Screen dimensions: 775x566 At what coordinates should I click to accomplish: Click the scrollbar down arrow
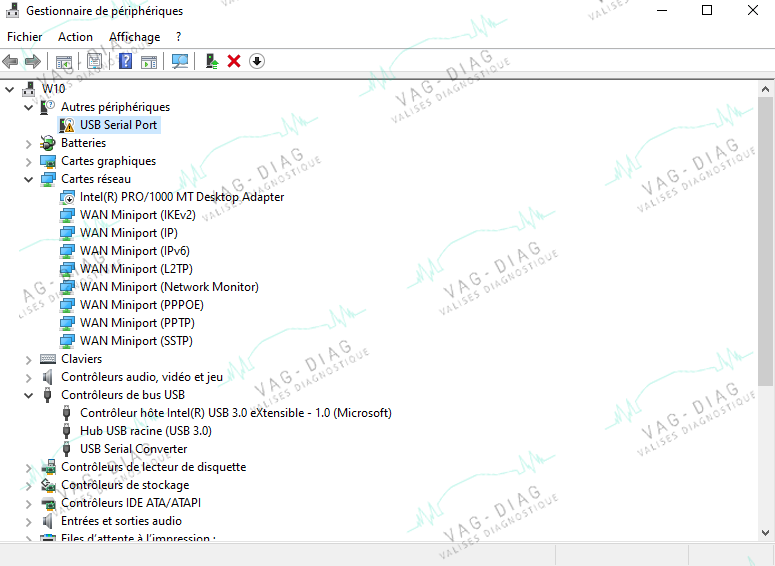point(766,533)
